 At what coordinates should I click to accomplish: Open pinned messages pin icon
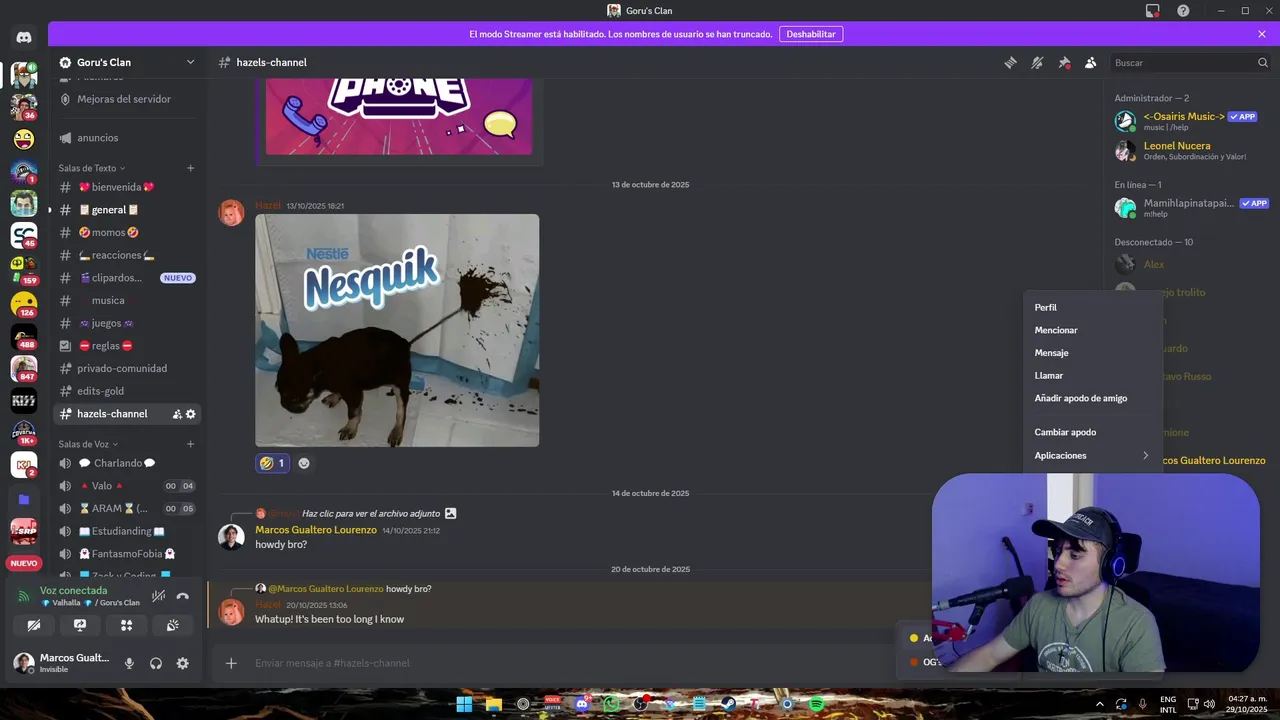click(x=1064, y=62)
